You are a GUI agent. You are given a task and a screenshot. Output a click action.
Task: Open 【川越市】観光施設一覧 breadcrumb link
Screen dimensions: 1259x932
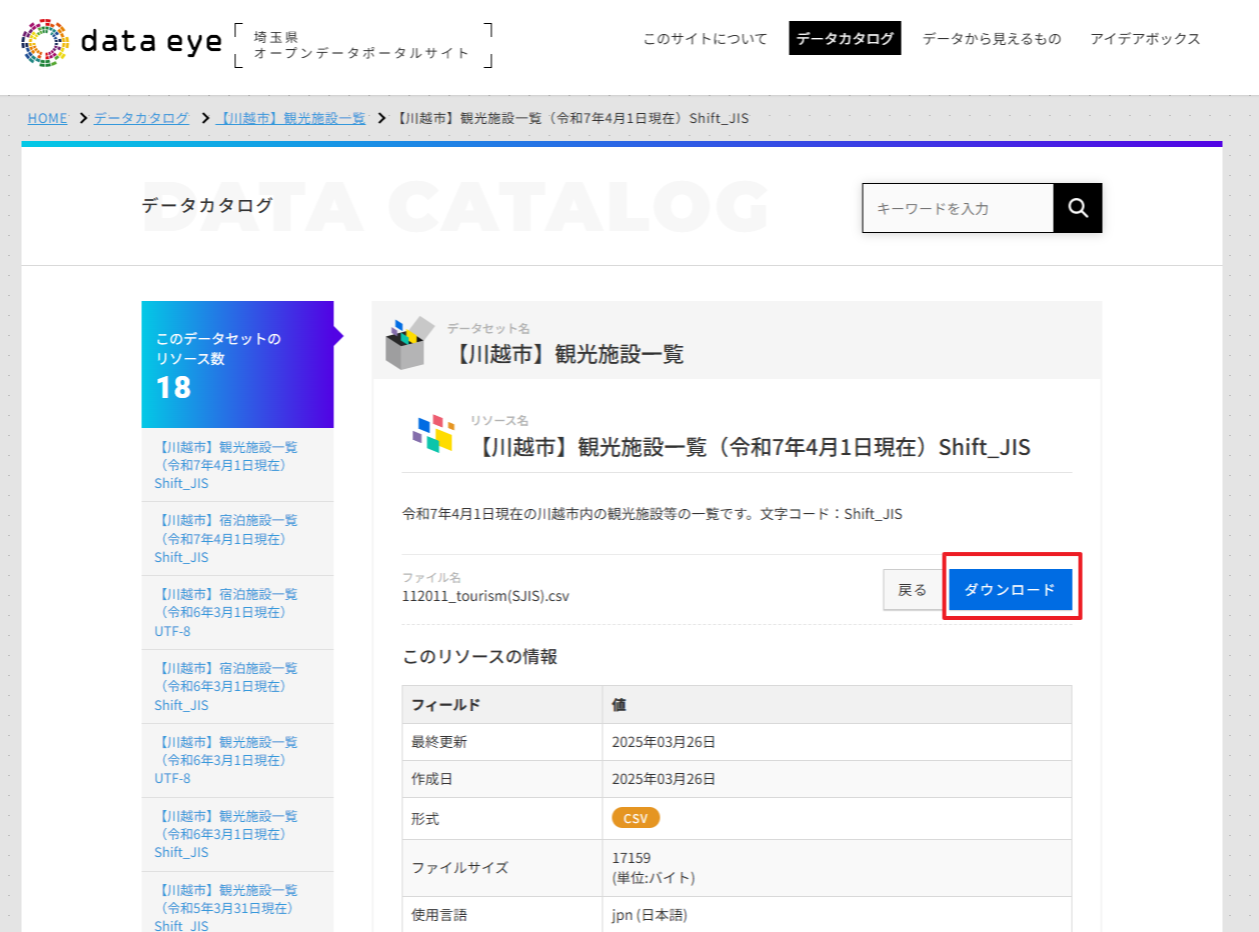pos(290,118)
